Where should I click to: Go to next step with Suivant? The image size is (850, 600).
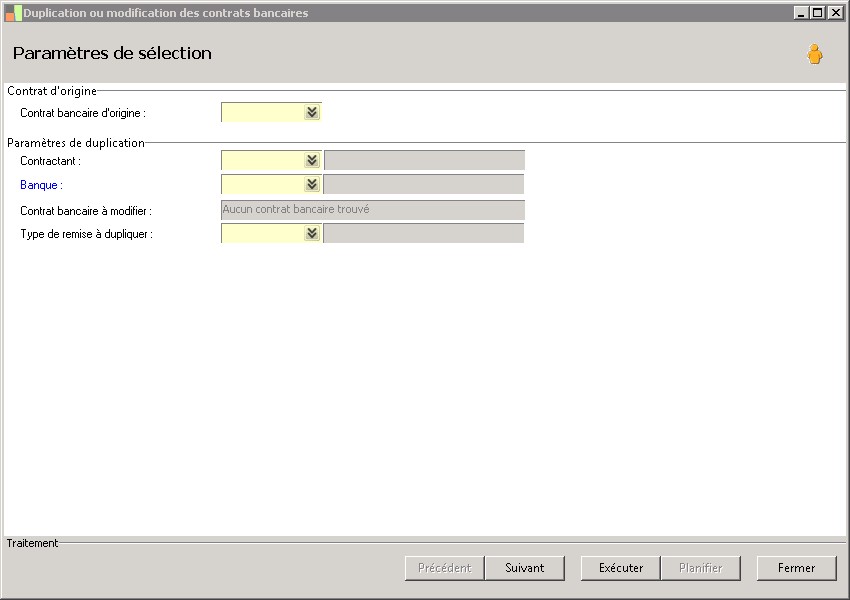pyautogui.click(x=525, y=568)
